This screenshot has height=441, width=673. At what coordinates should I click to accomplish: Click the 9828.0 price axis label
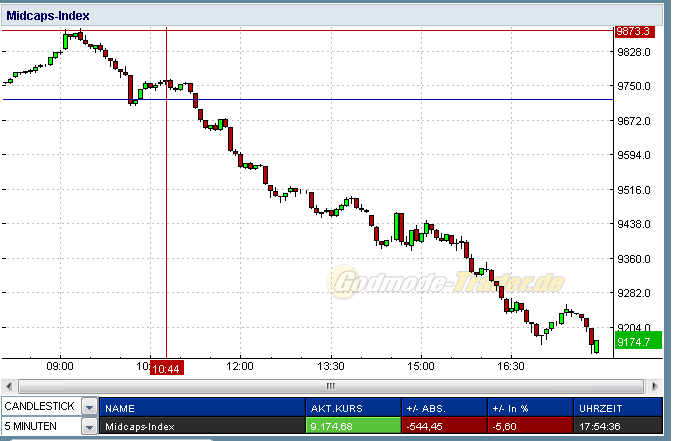[x=634, y=52]
